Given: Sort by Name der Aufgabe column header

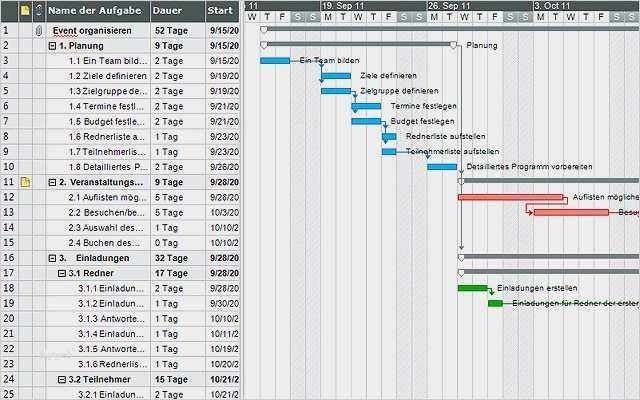Looking at the screenshot, I should [98, 11].
